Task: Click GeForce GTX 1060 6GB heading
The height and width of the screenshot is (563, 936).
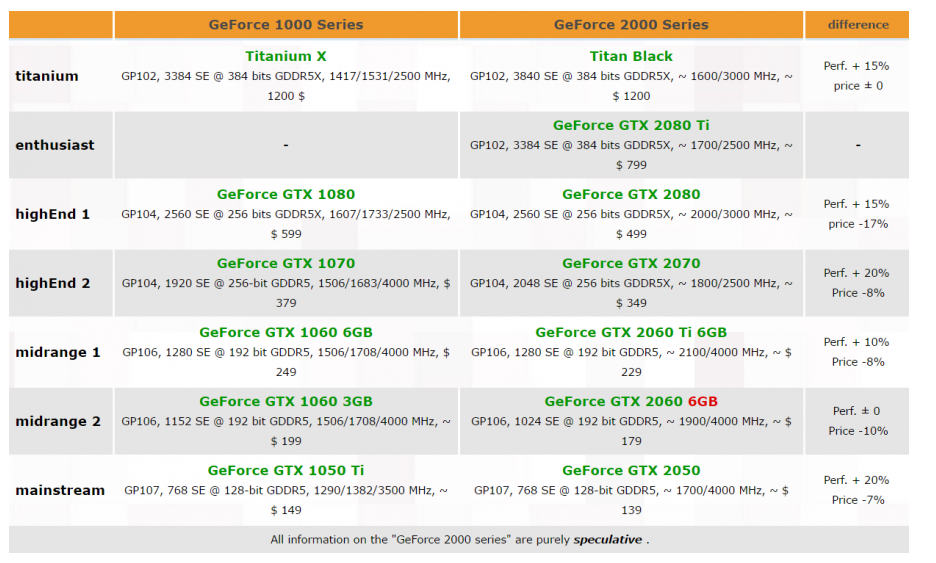Action: (285, 333)
